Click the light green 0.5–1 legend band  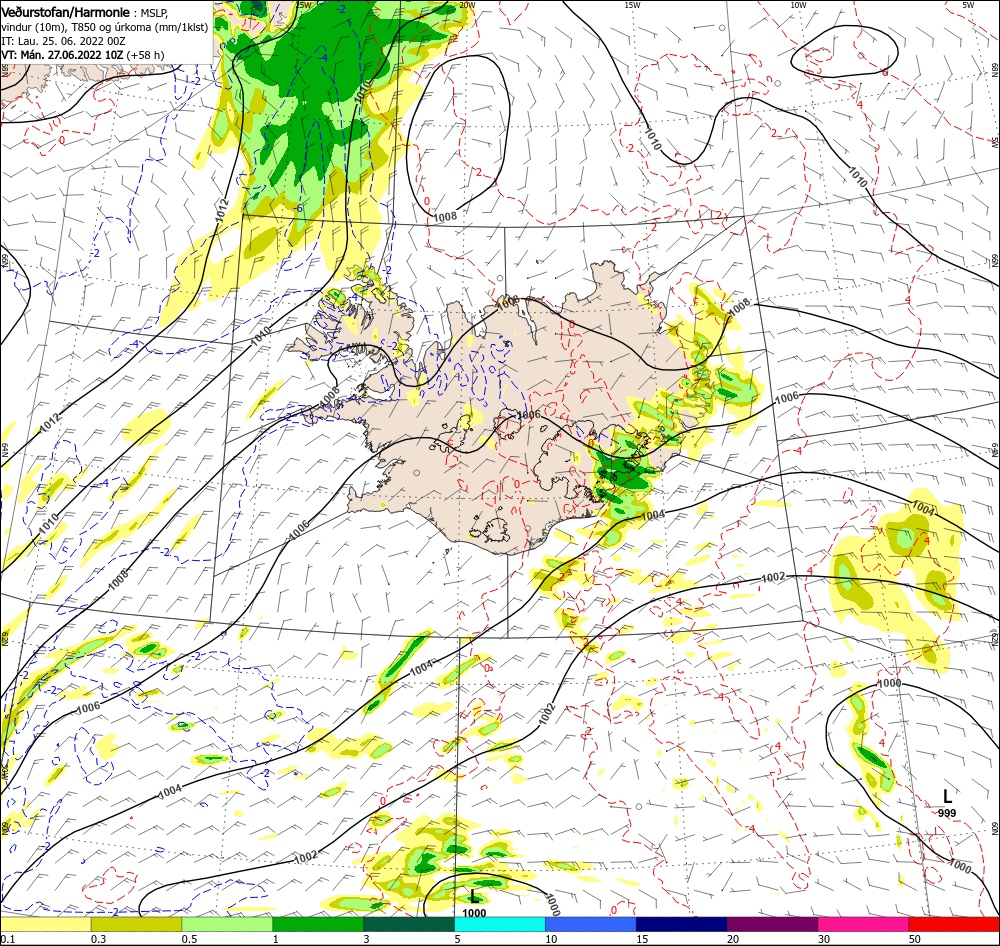point(227,924)
